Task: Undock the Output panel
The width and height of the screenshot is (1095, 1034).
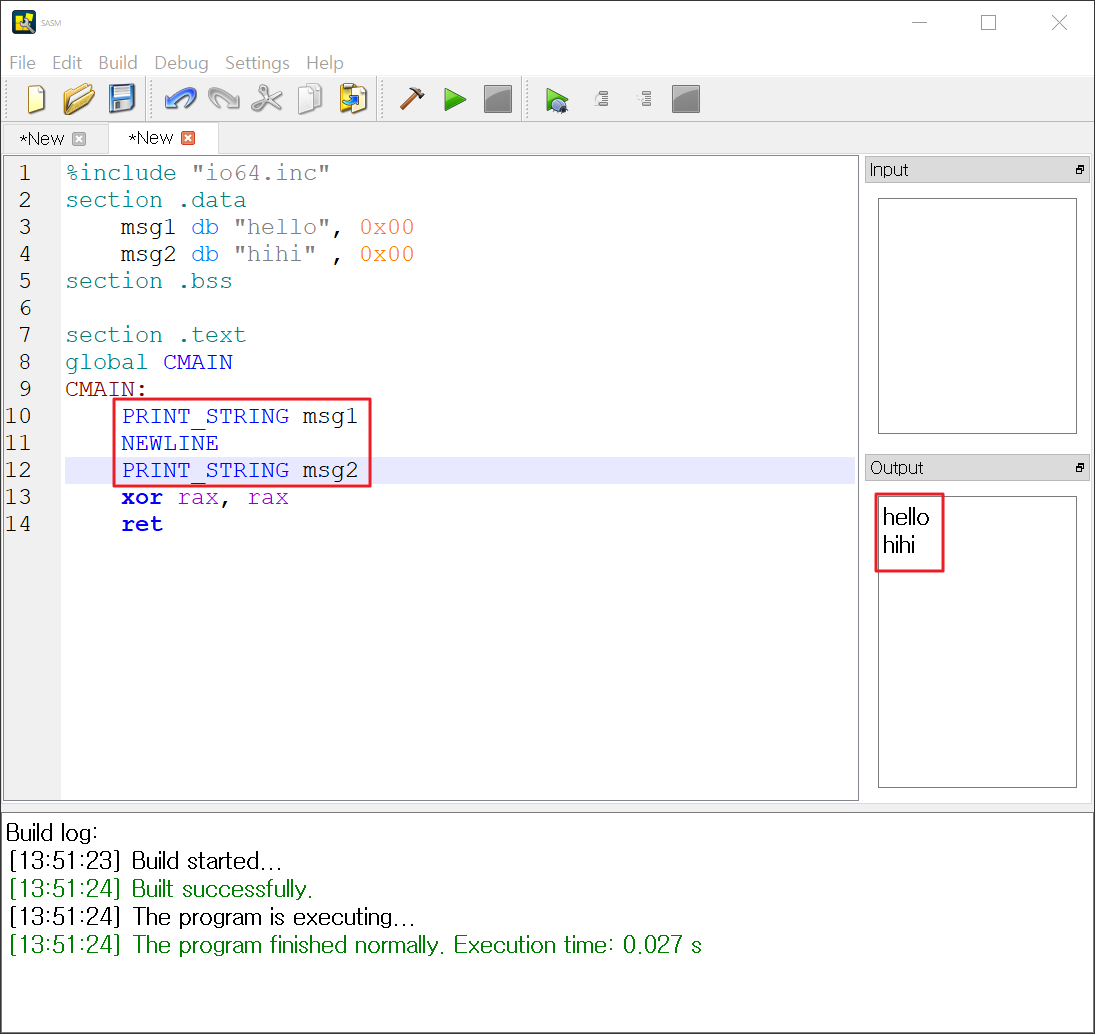Action: click(x=1080, y=468)
